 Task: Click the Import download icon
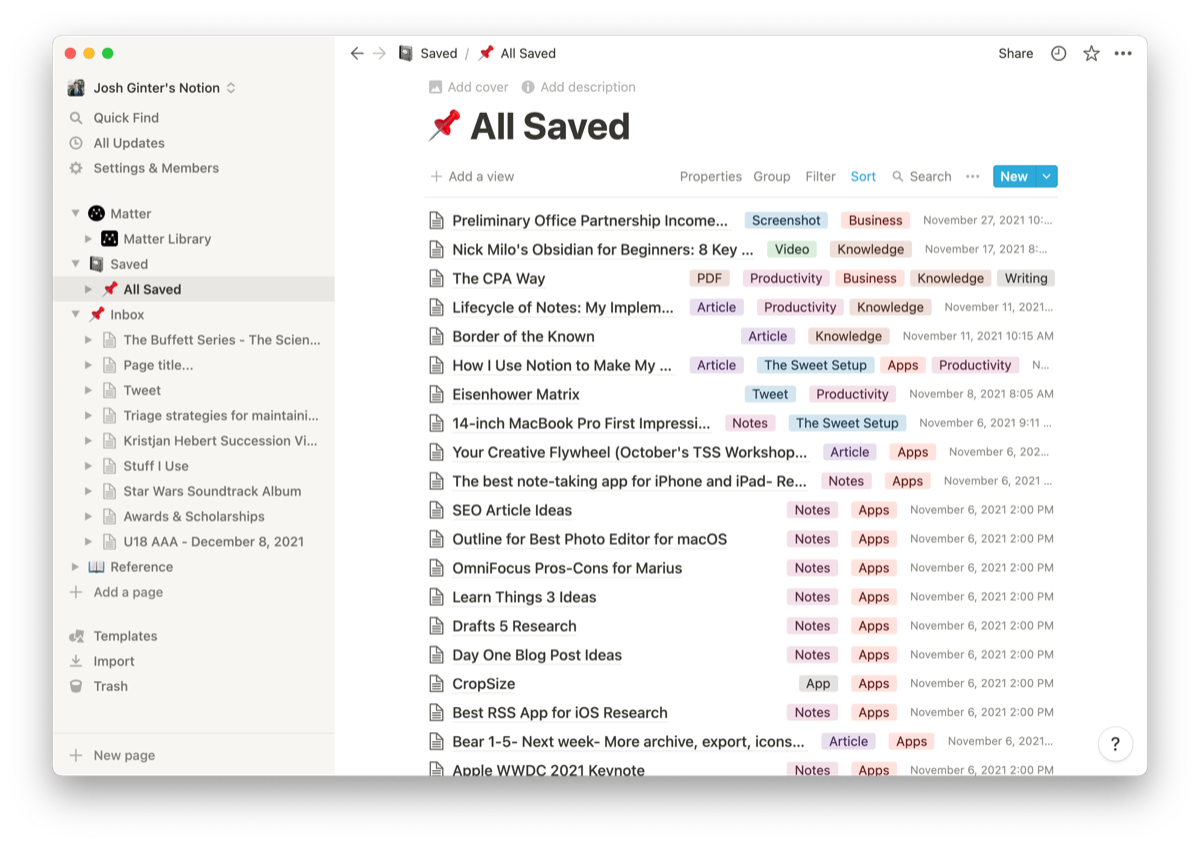pyautogui.click(x=76, y=661)
